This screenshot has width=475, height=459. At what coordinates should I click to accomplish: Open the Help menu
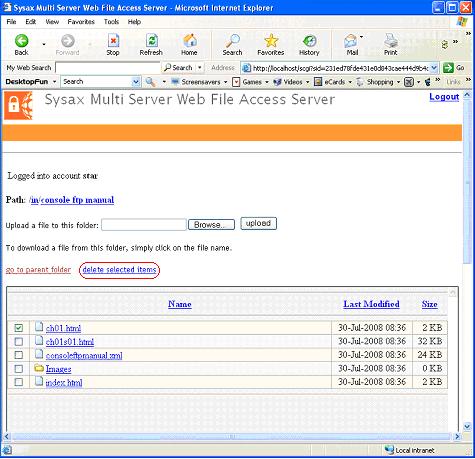click(x=134, y=22)
